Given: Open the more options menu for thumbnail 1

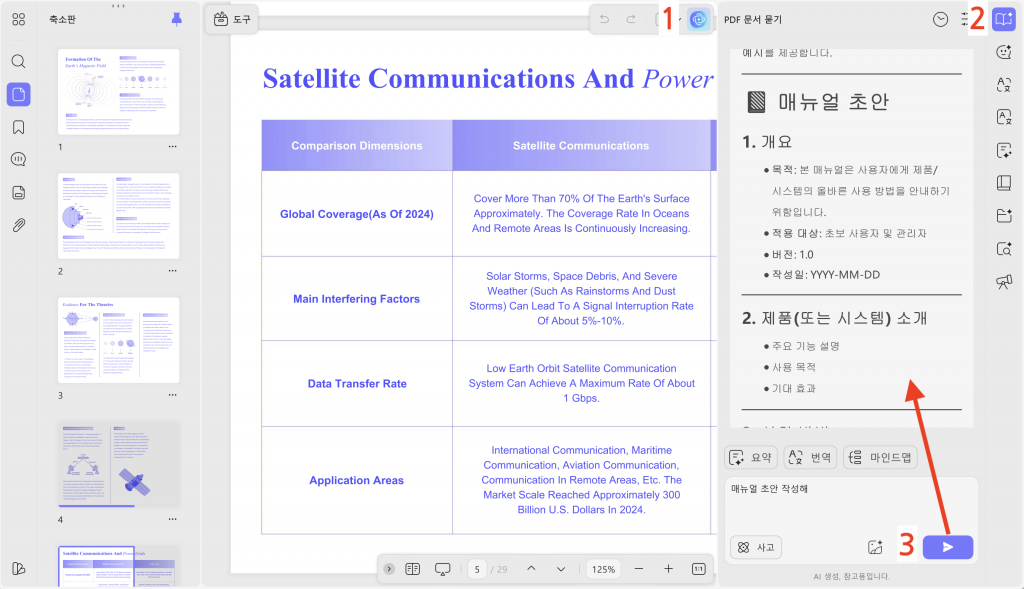Looking at the screenshot, I should (x=172, y=147).
